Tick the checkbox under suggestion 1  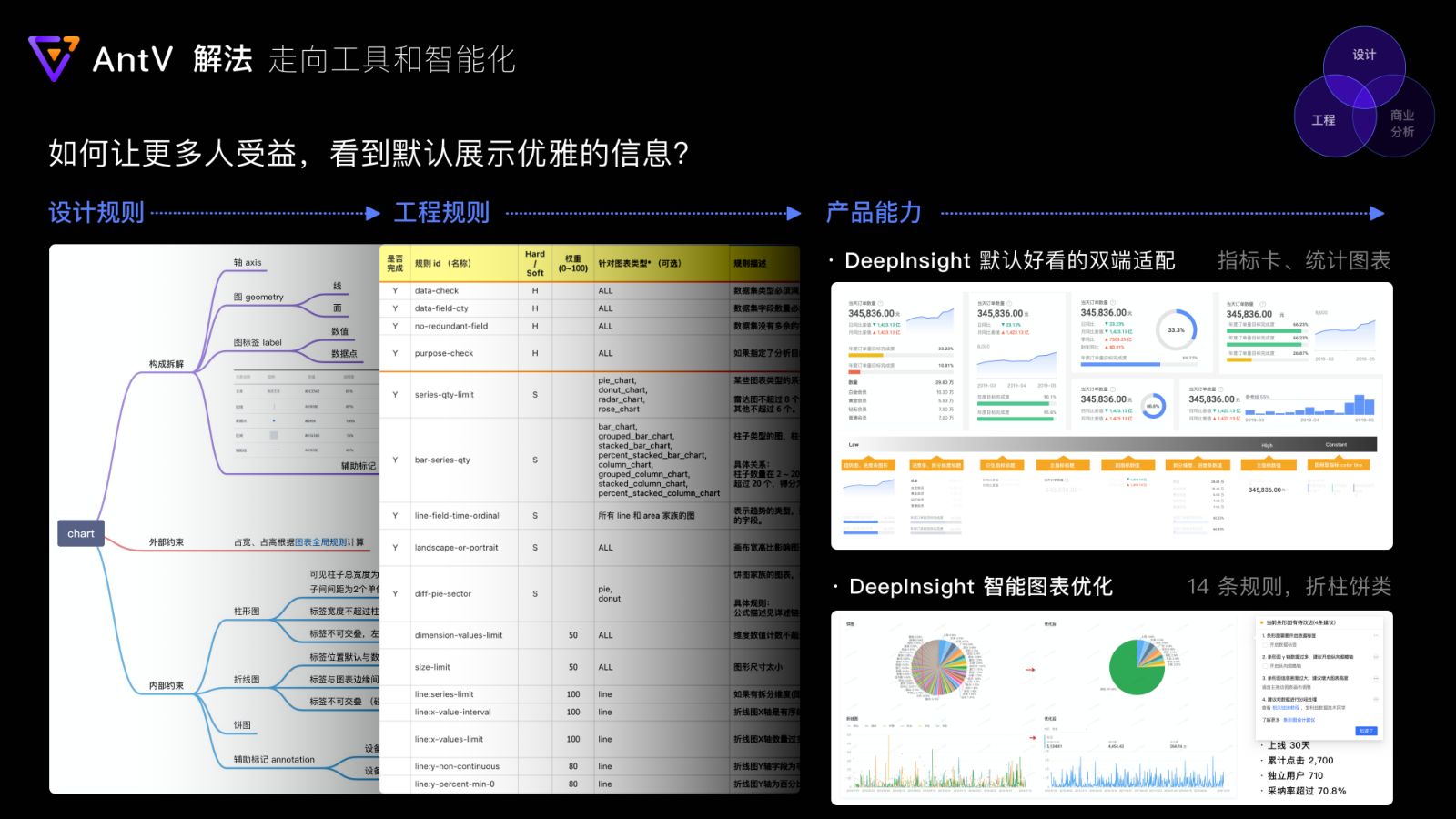click(1265, 644)
